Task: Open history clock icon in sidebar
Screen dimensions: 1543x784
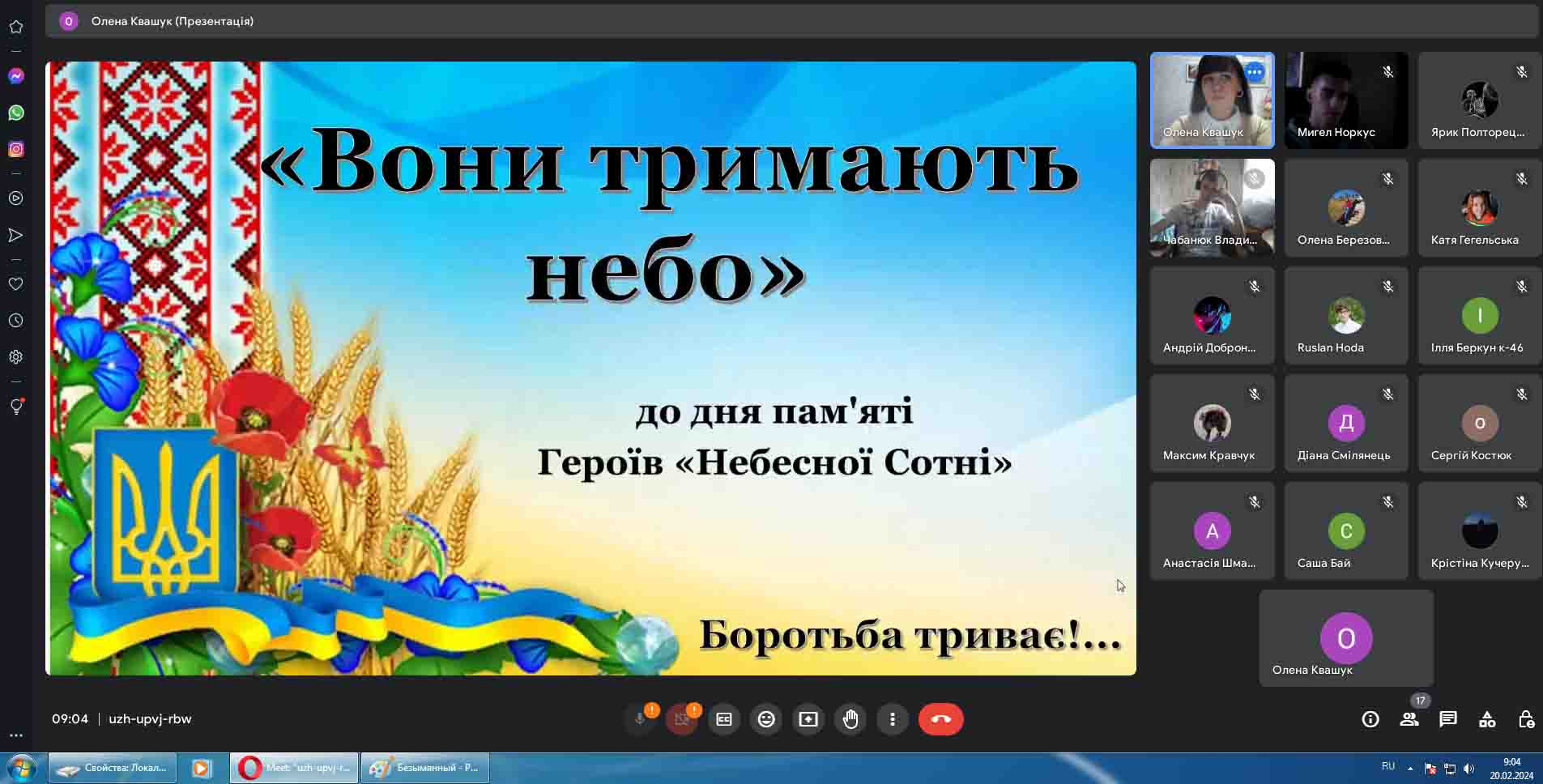Action: tap(16, 321)
